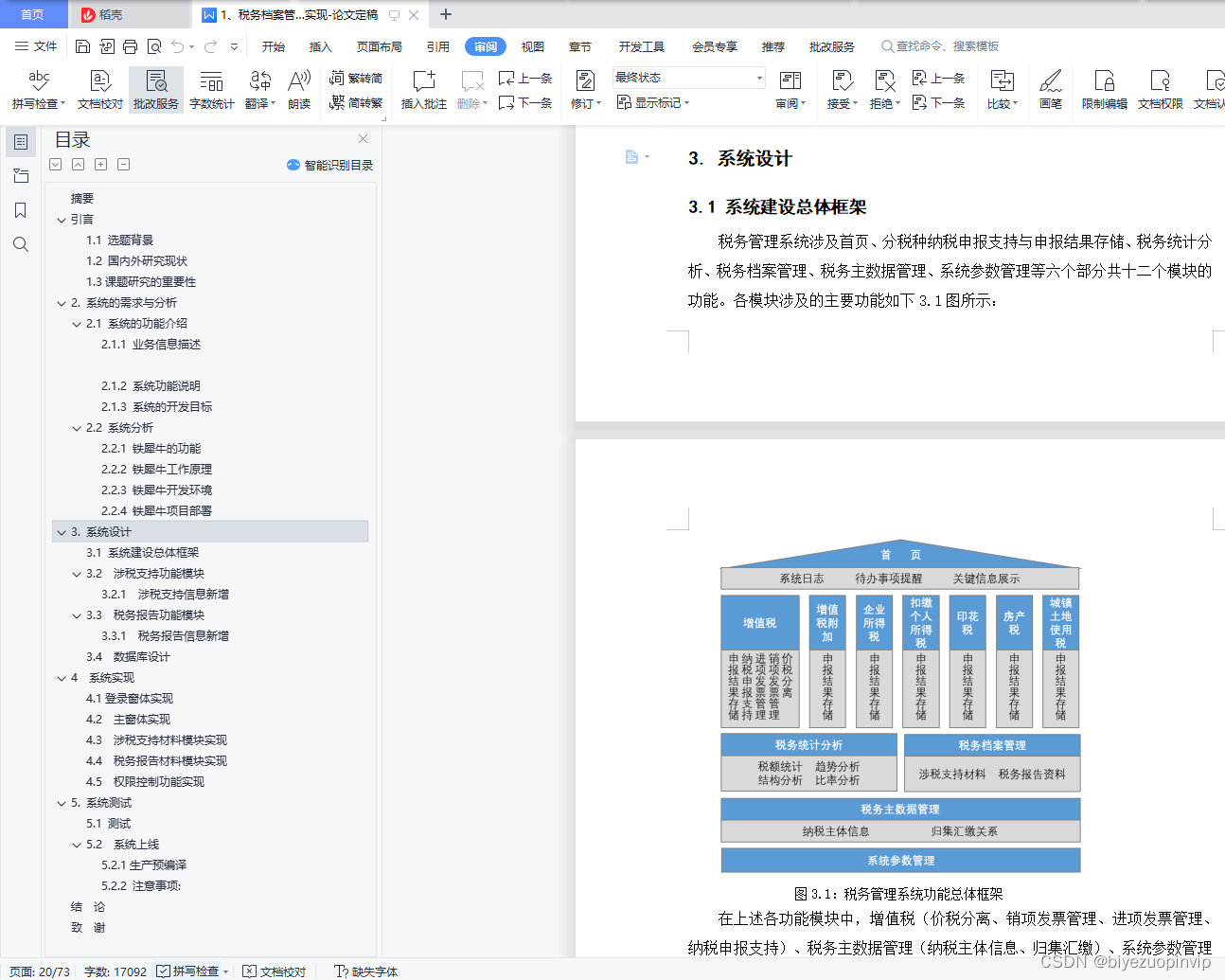Screen dimensions: 1225x980
Task: Open the chapter navigation sidebar icon
Action: click(21, 176)
